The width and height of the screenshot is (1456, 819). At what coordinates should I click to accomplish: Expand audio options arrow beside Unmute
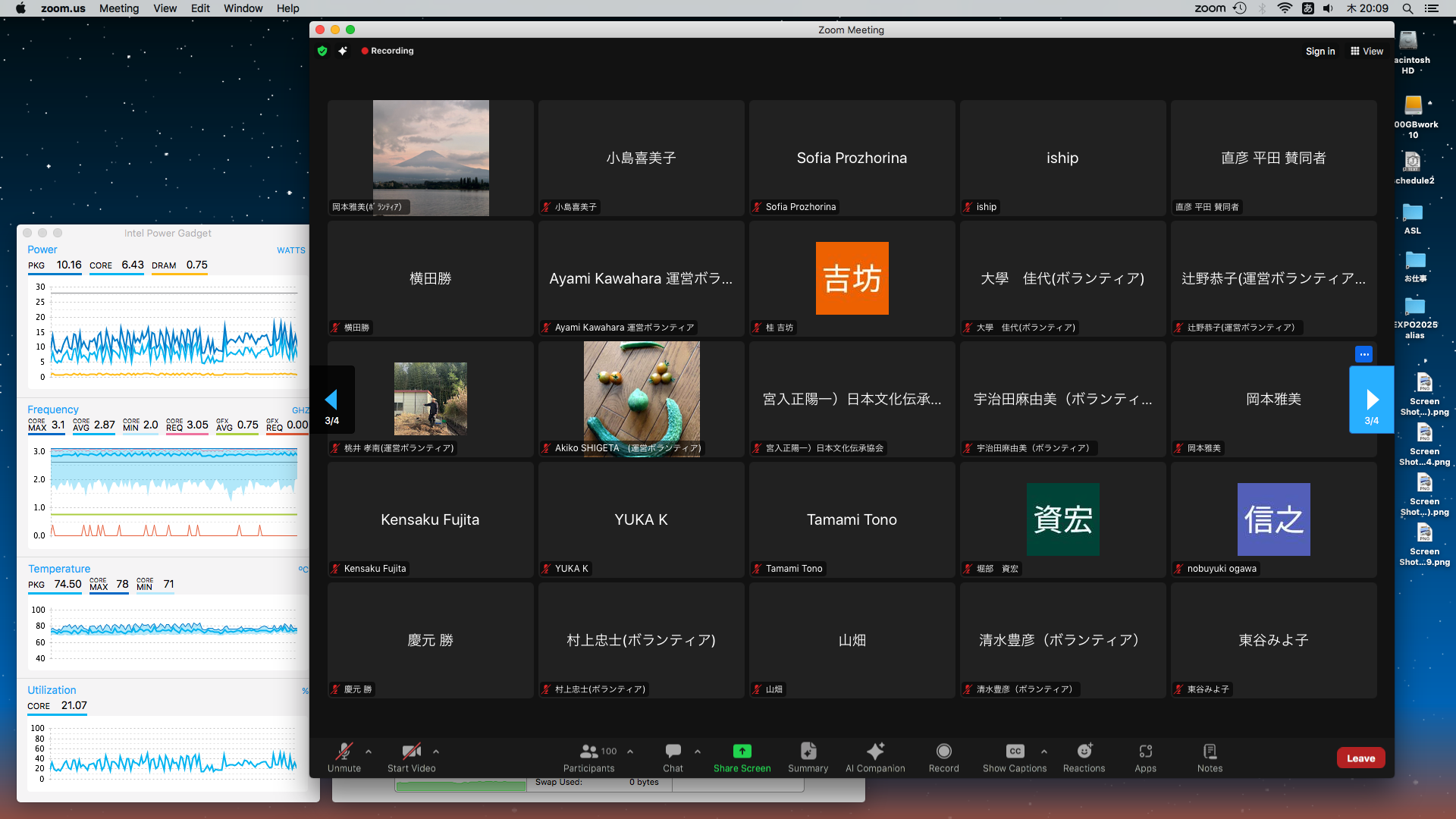click(369, 752)
